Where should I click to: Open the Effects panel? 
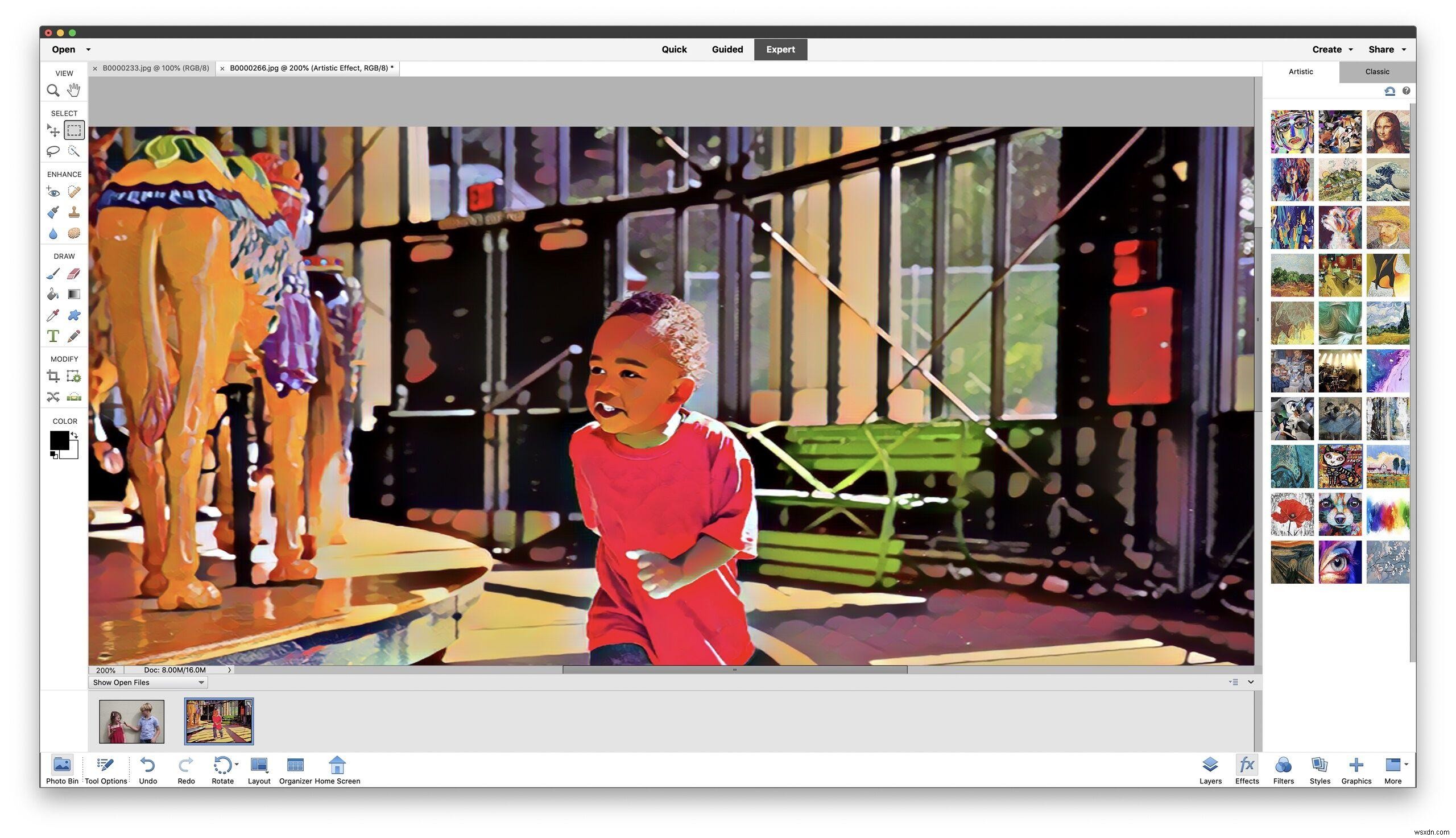click(1247, 768)
